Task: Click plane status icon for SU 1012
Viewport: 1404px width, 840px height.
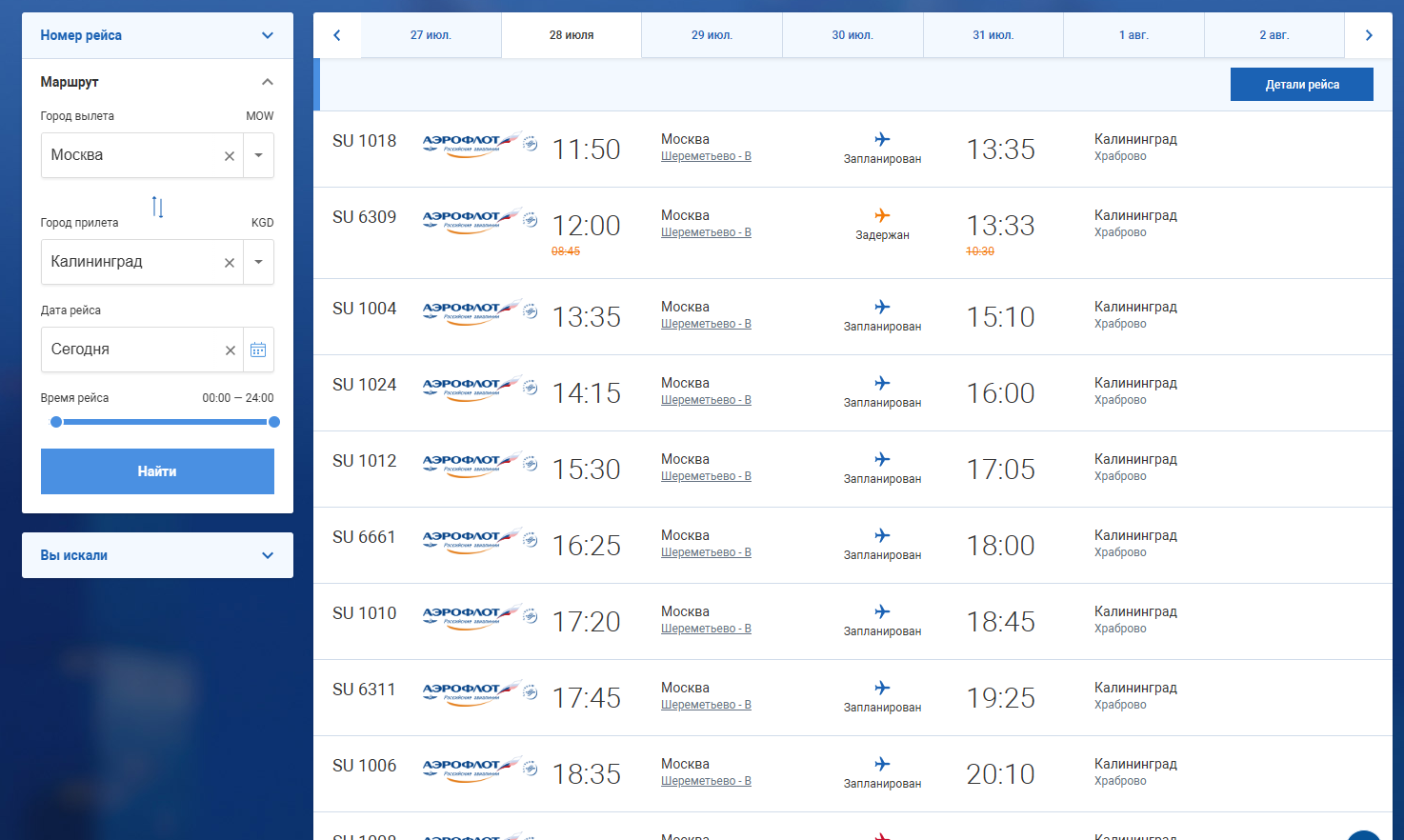Action: click(x=882, y=459)
